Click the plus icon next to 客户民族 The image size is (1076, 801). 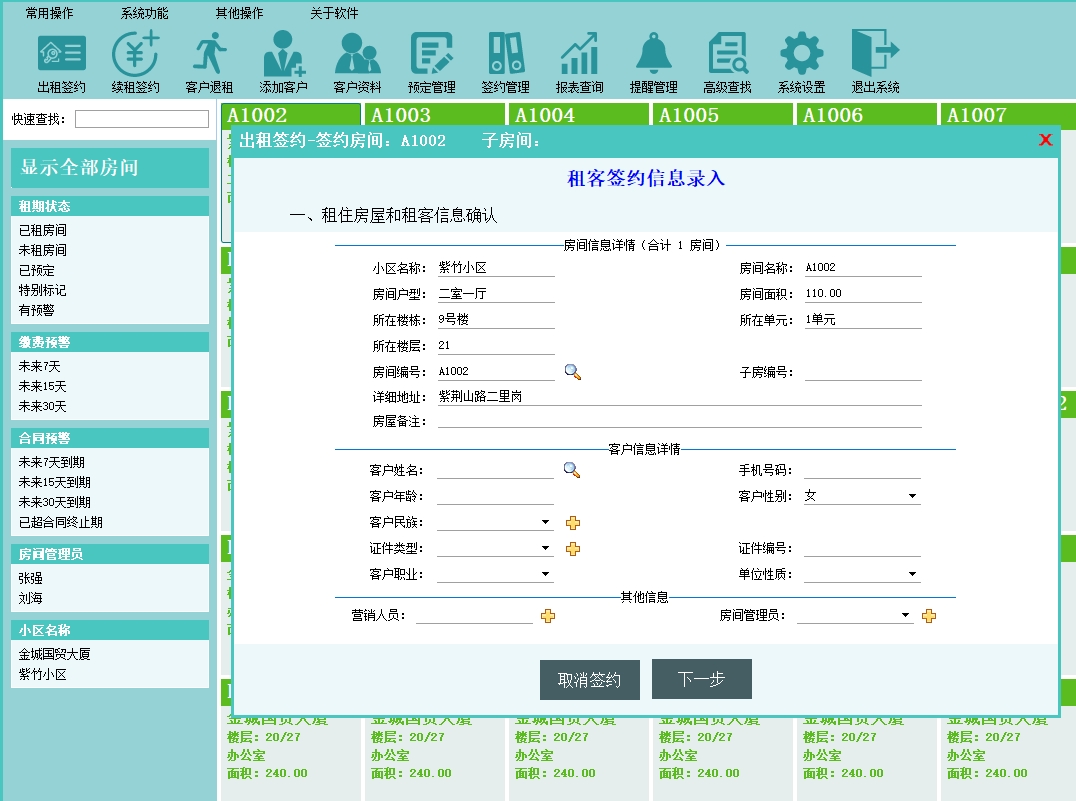pos(573,523)
